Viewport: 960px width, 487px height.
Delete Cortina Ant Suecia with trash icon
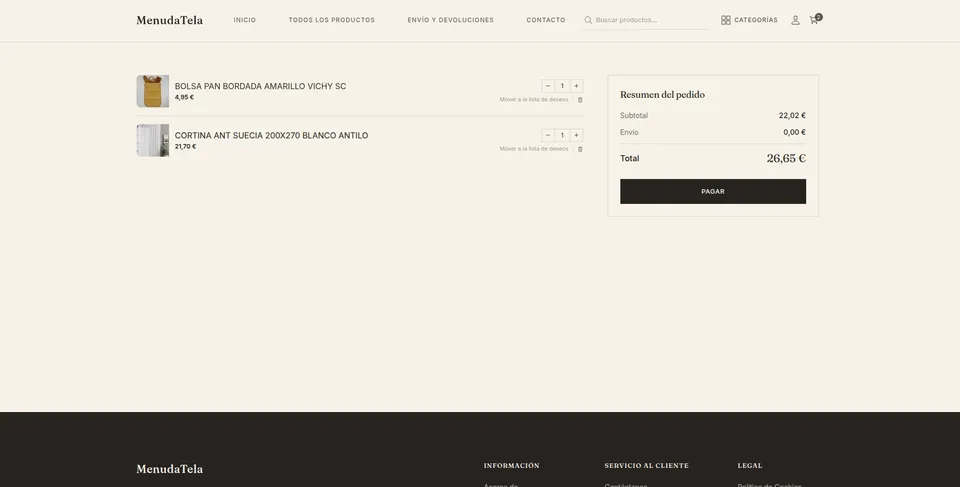[x=580, y=149]
